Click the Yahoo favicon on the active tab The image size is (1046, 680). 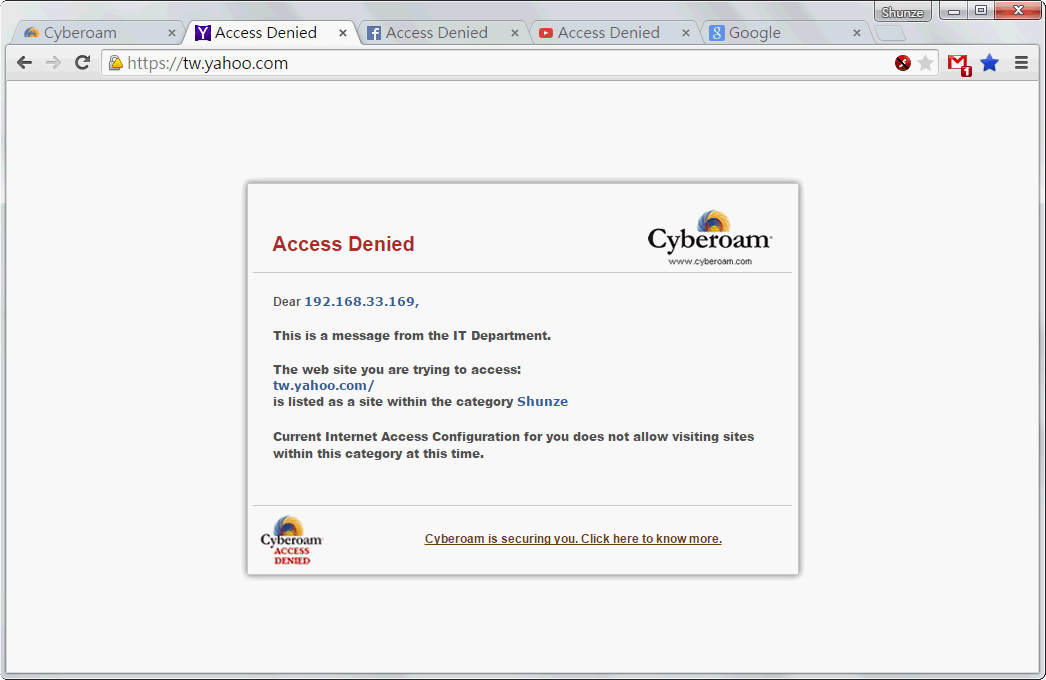tap(203, 33)
